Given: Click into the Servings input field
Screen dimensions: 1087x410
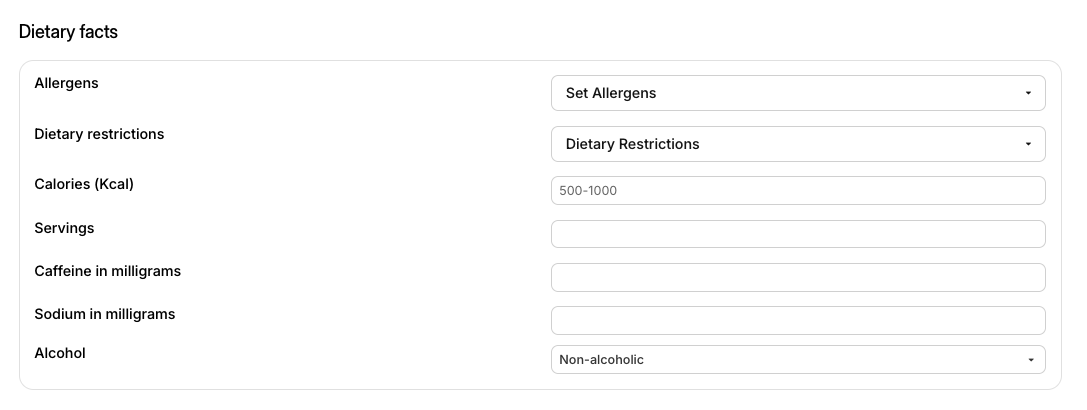Looking at the screenshot, I should pos(798,234).
